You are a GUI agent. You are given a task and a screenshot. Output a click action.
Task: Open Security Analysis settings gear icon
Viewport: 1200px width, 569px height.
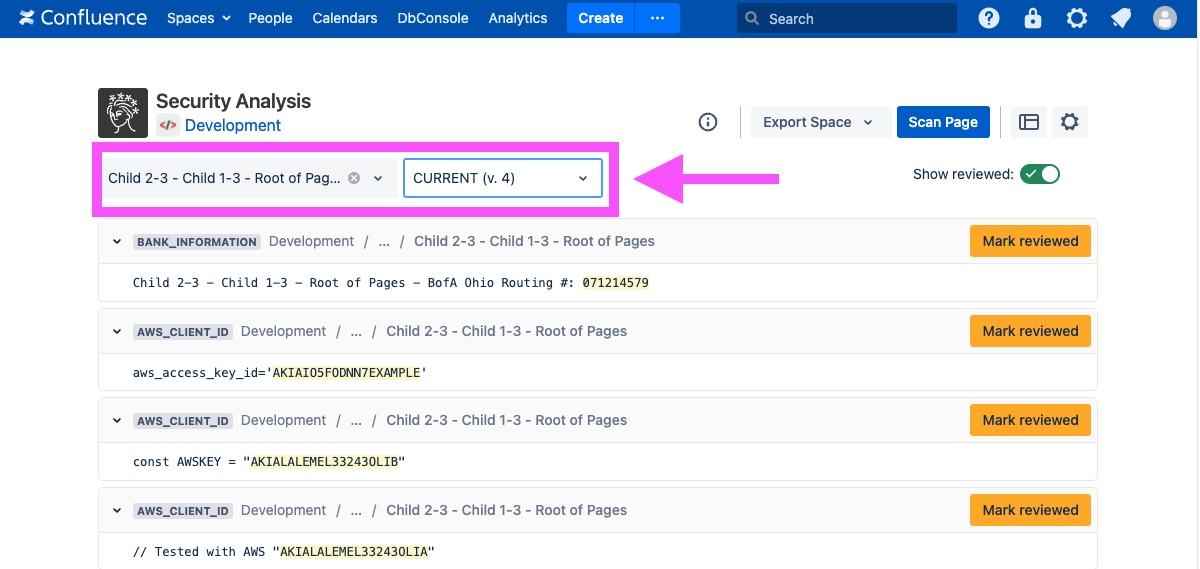[x=1070, y=122]
